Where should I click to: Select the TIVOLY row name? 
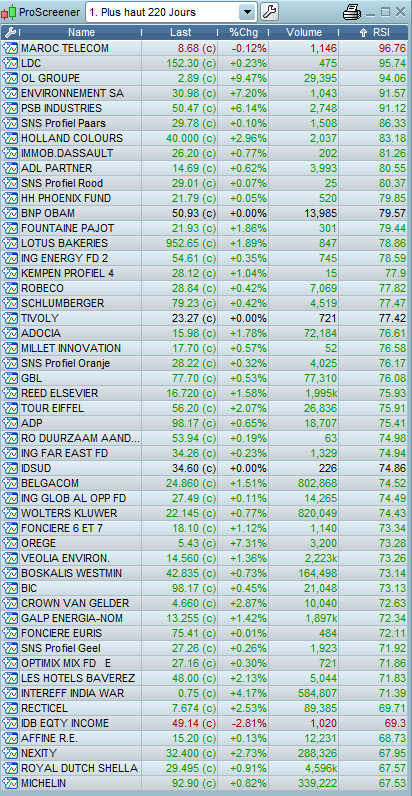click(40, 318)
